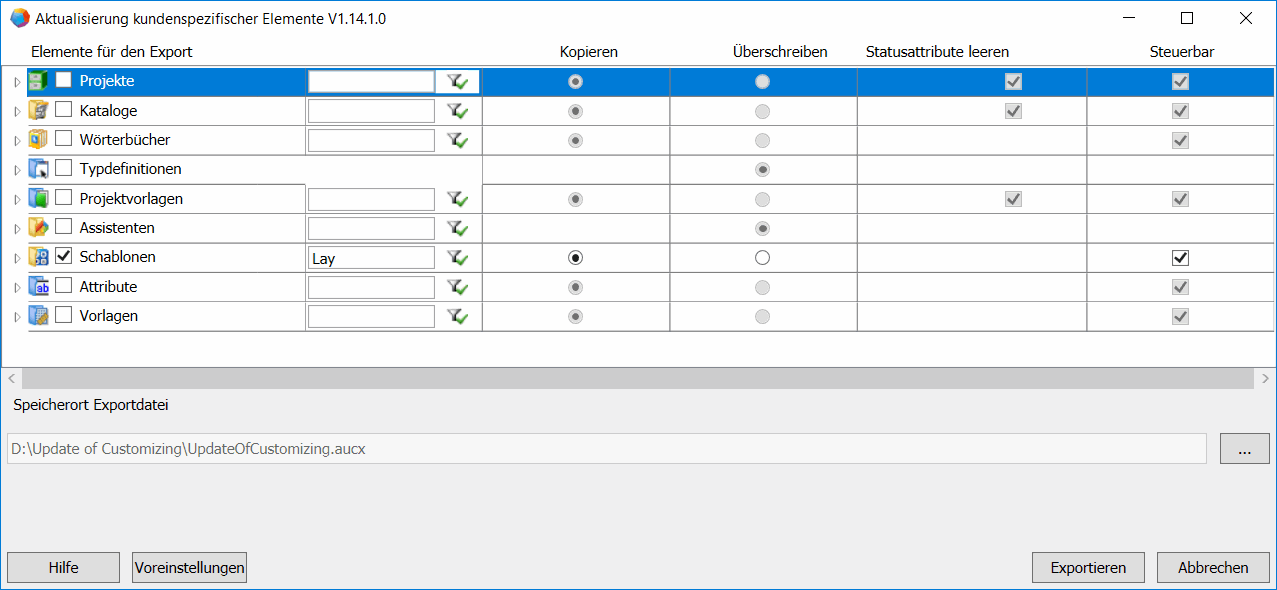Click the Projekte folder icon
This screenshot has height=590, width=1277.
pyautogui.click(x=39, y=81)
